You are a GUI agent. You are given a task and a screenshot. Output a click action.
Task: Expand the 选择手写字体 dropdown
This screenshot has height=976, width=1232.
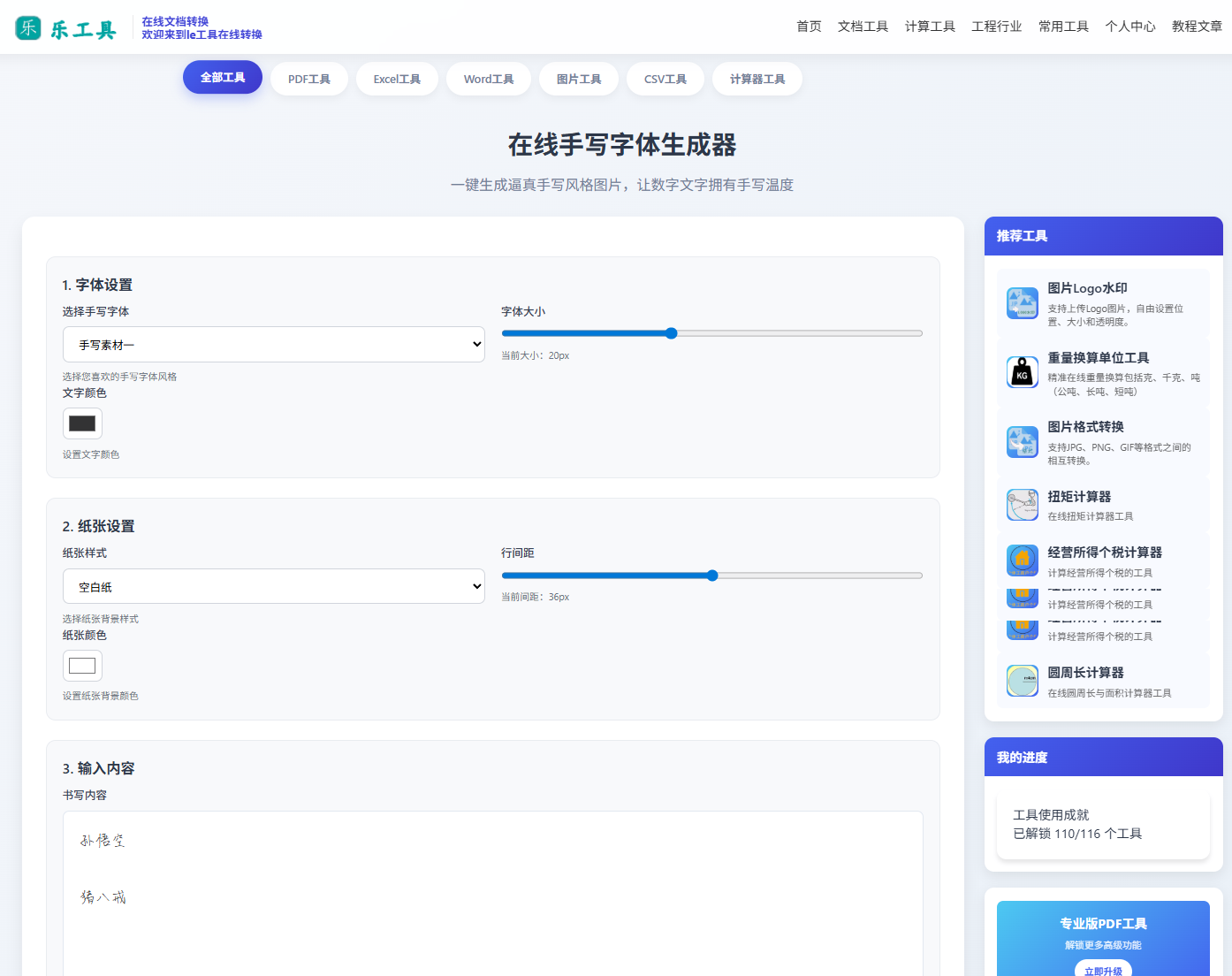click(x=273, y=345)
